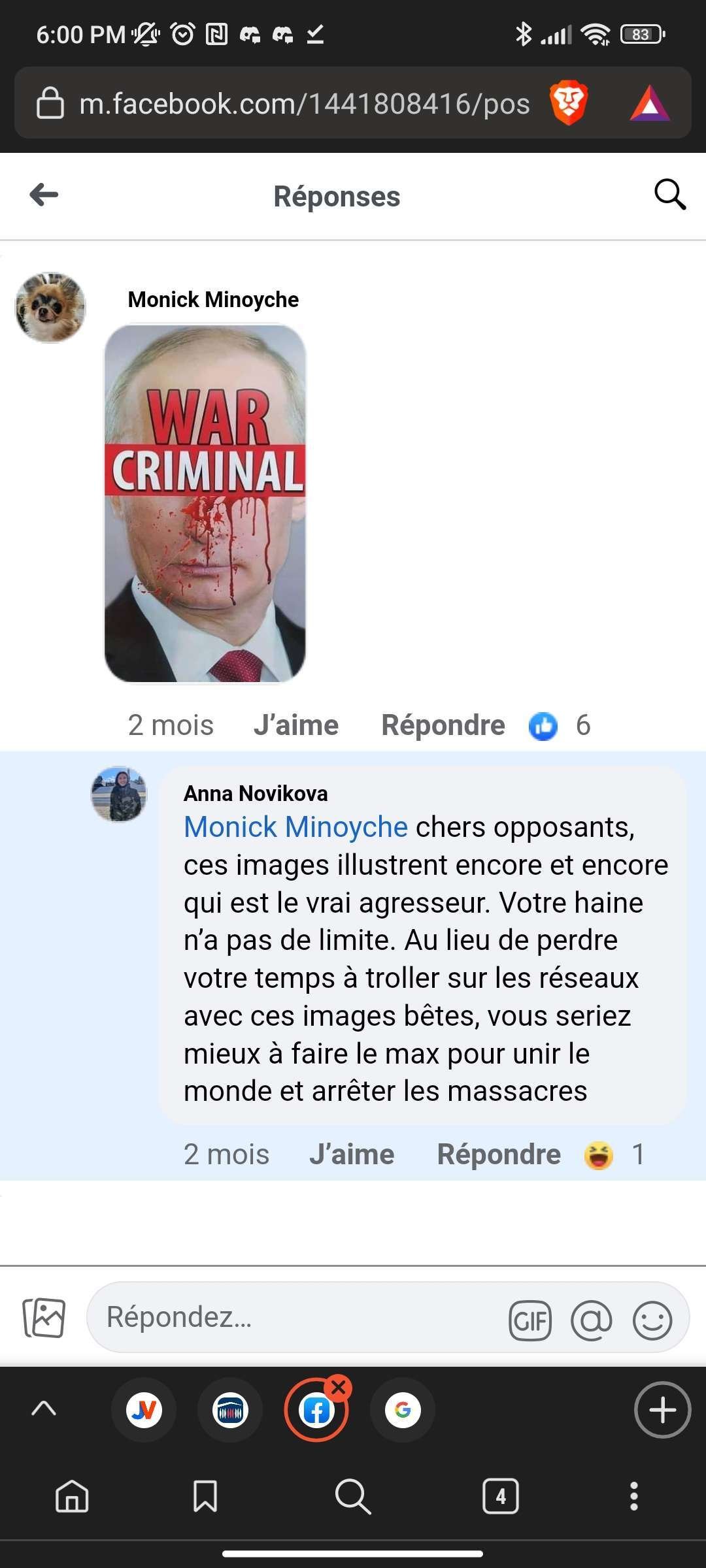Open search in Réponses header
706x1568 pixels.
click(x=669, y=195)
